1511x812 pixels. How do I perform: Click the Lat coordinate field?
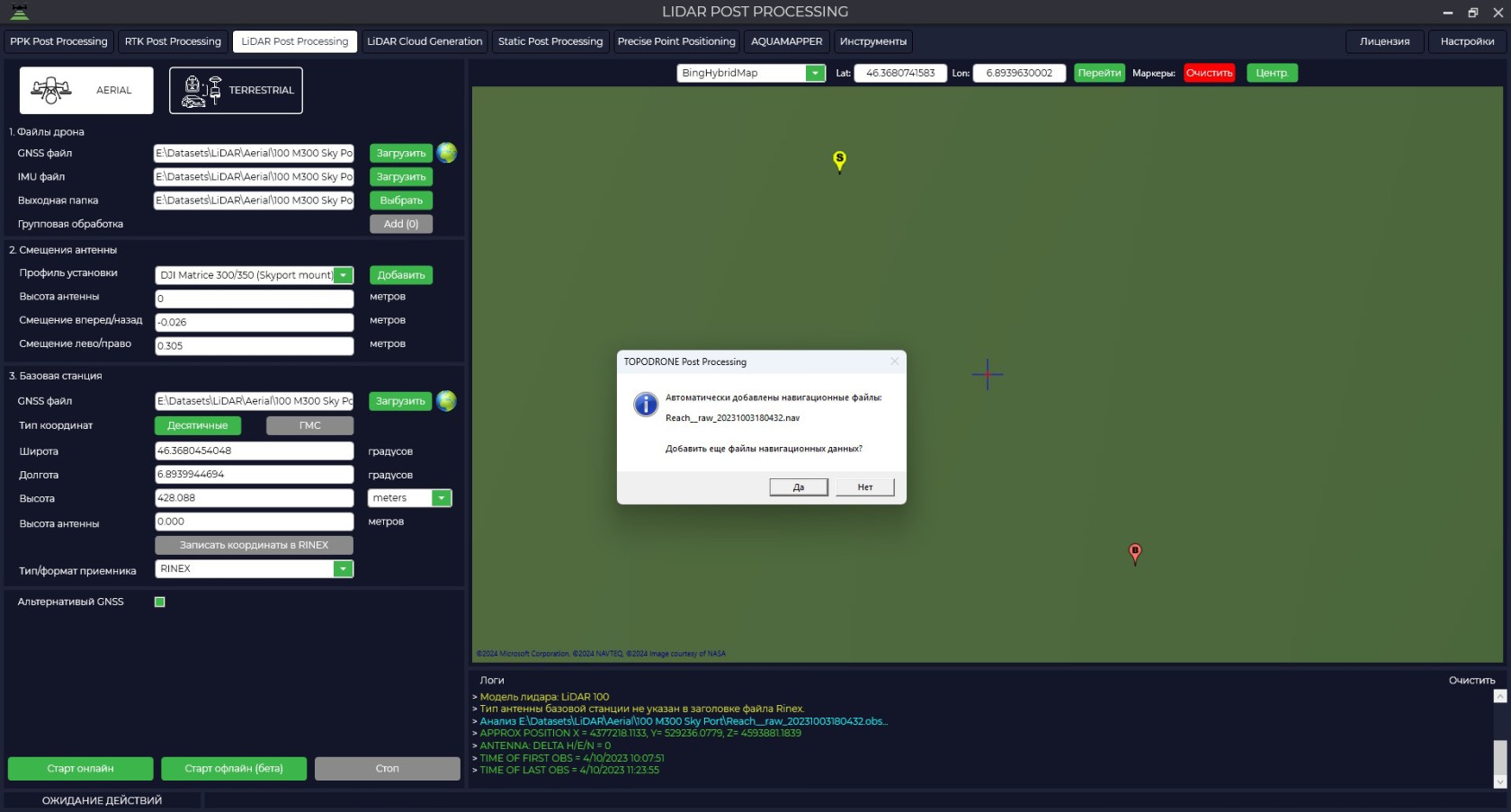[900, 73]
